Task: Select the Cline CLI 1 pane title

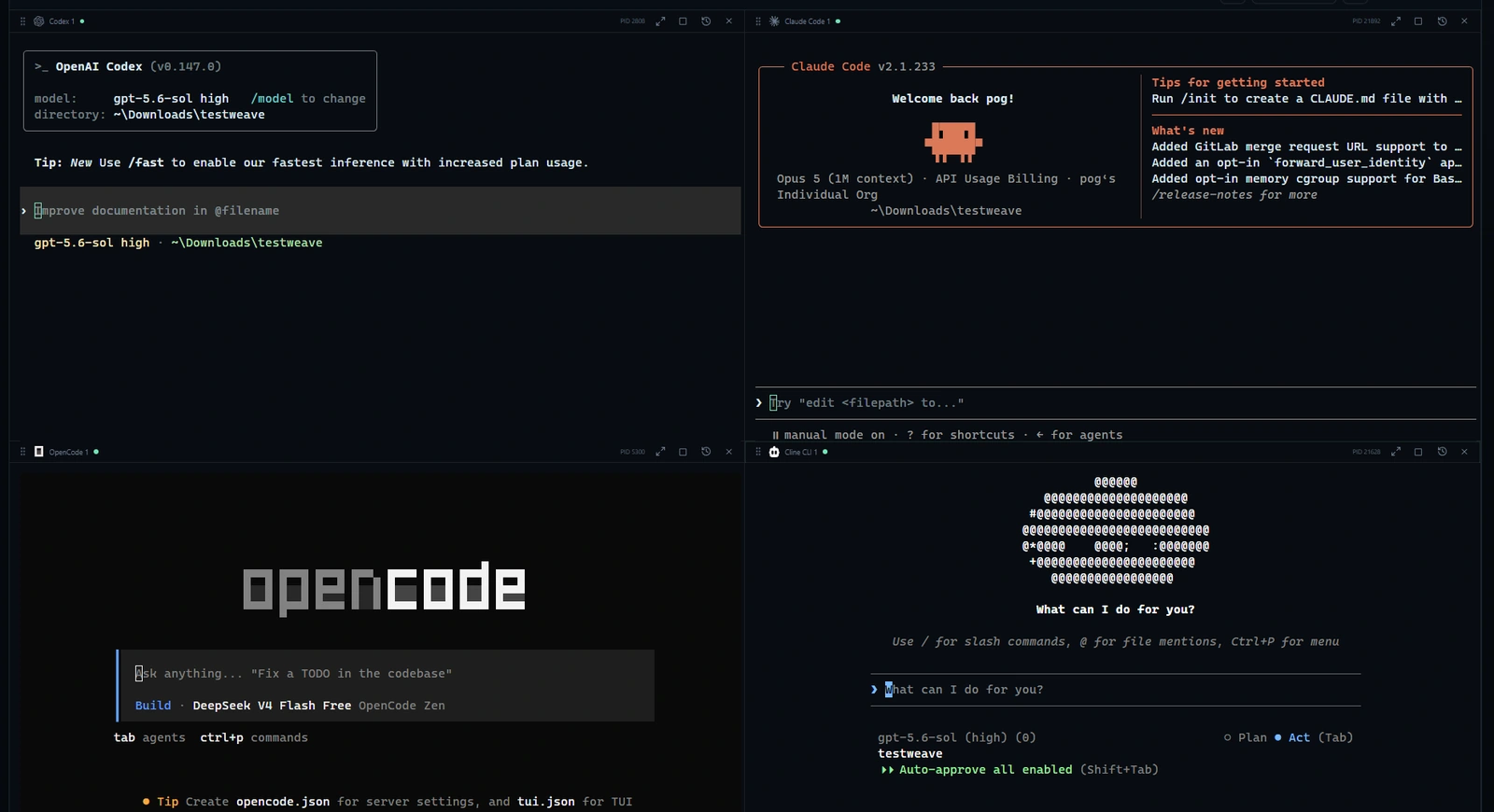Action: point(801,452)
